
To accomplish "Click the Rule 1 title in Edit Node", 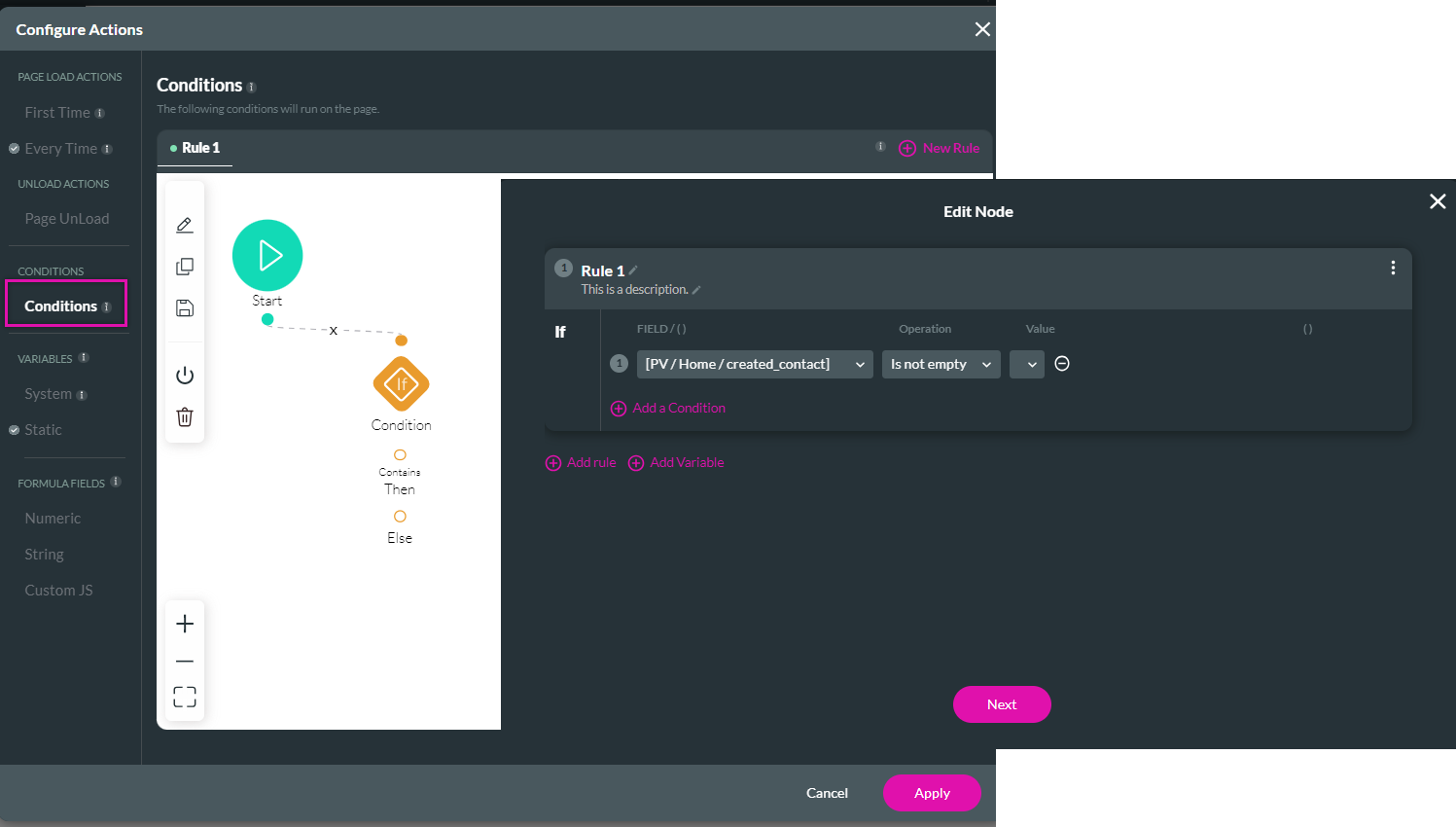I will 603,270.
